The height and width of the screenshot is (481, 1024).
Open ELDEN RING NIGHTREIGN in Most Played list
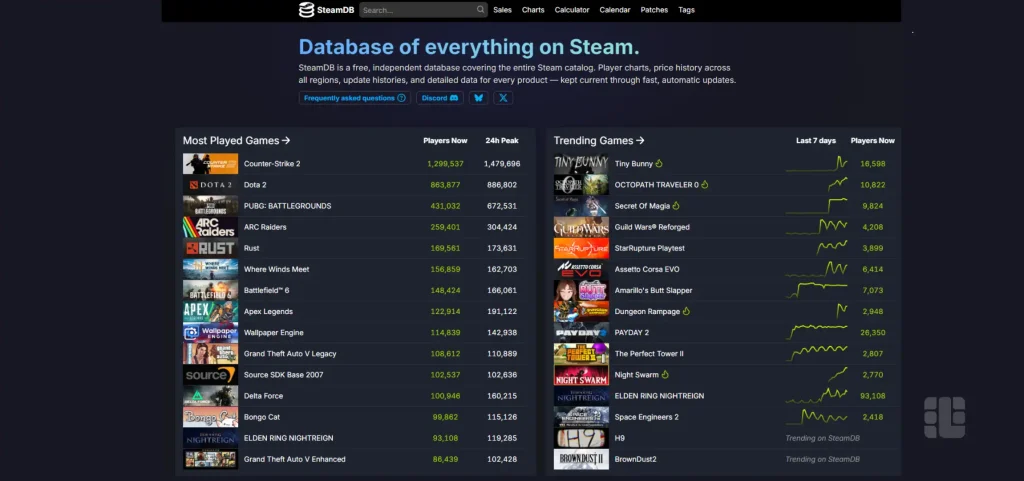pyautogui.click(x=289, y=438)
